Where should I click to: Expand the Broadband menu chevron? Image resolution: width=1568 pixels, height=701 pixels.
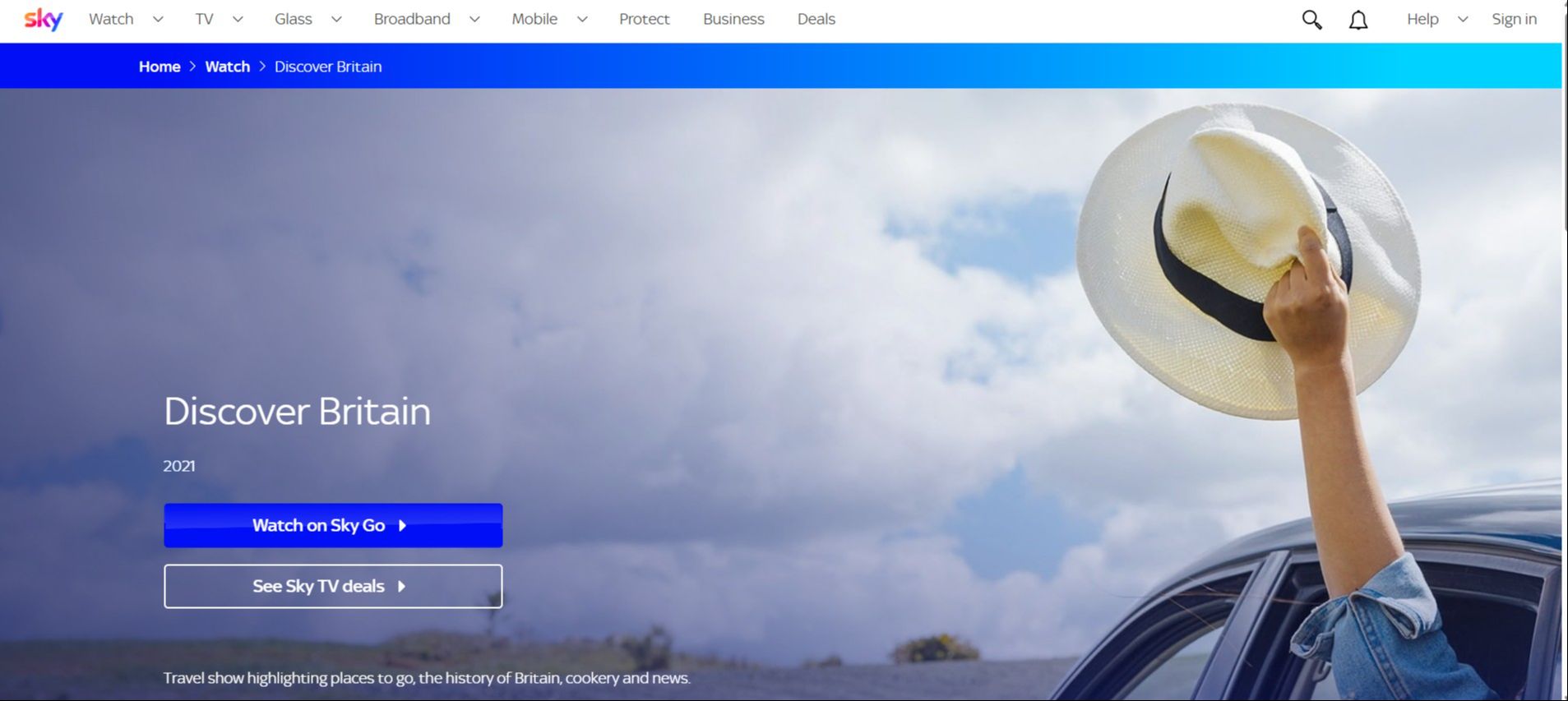pyautogui.click(x=474, y=20)
